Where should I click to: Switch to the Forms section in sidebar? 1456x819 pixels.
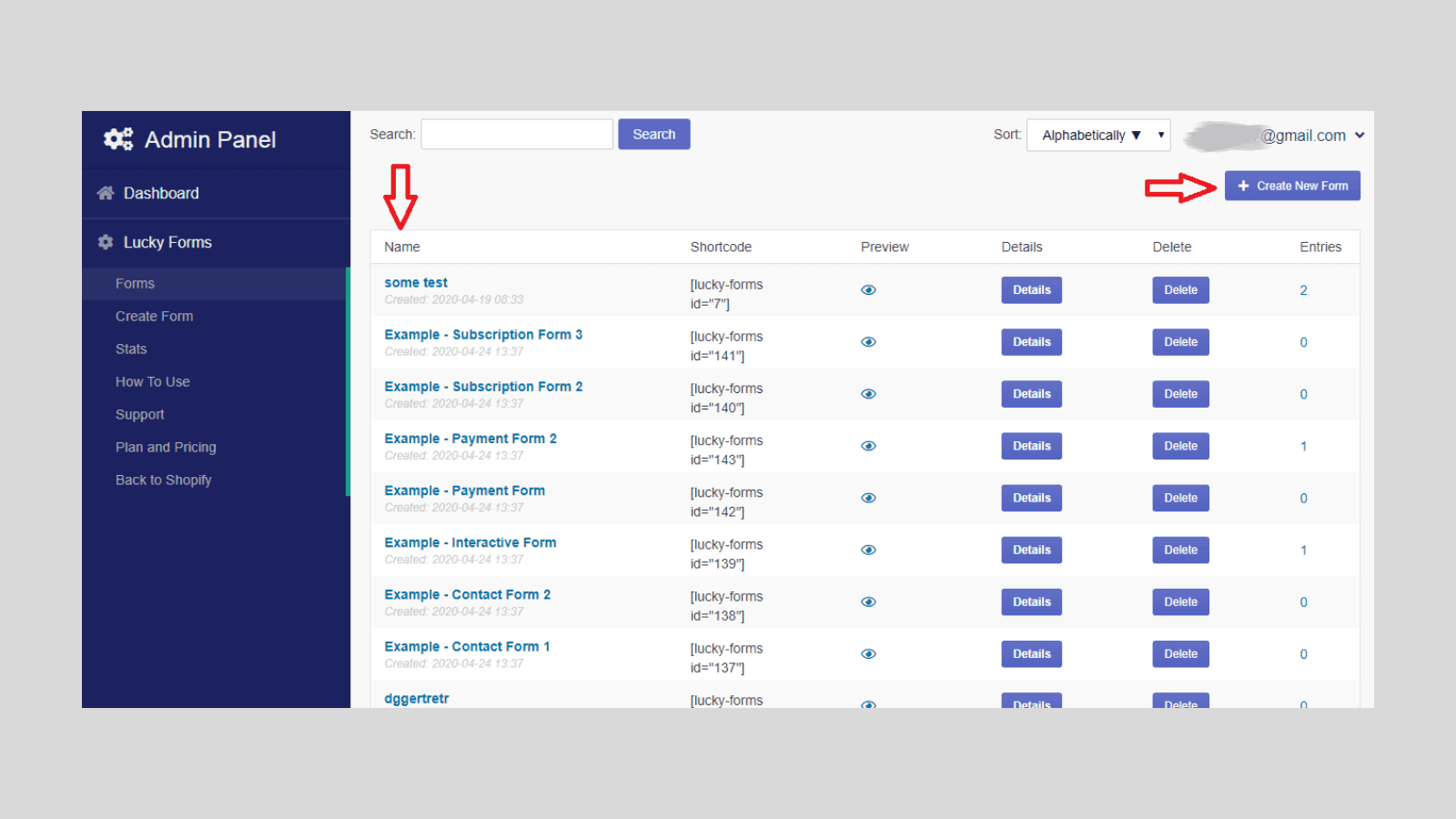click(135, 283)
